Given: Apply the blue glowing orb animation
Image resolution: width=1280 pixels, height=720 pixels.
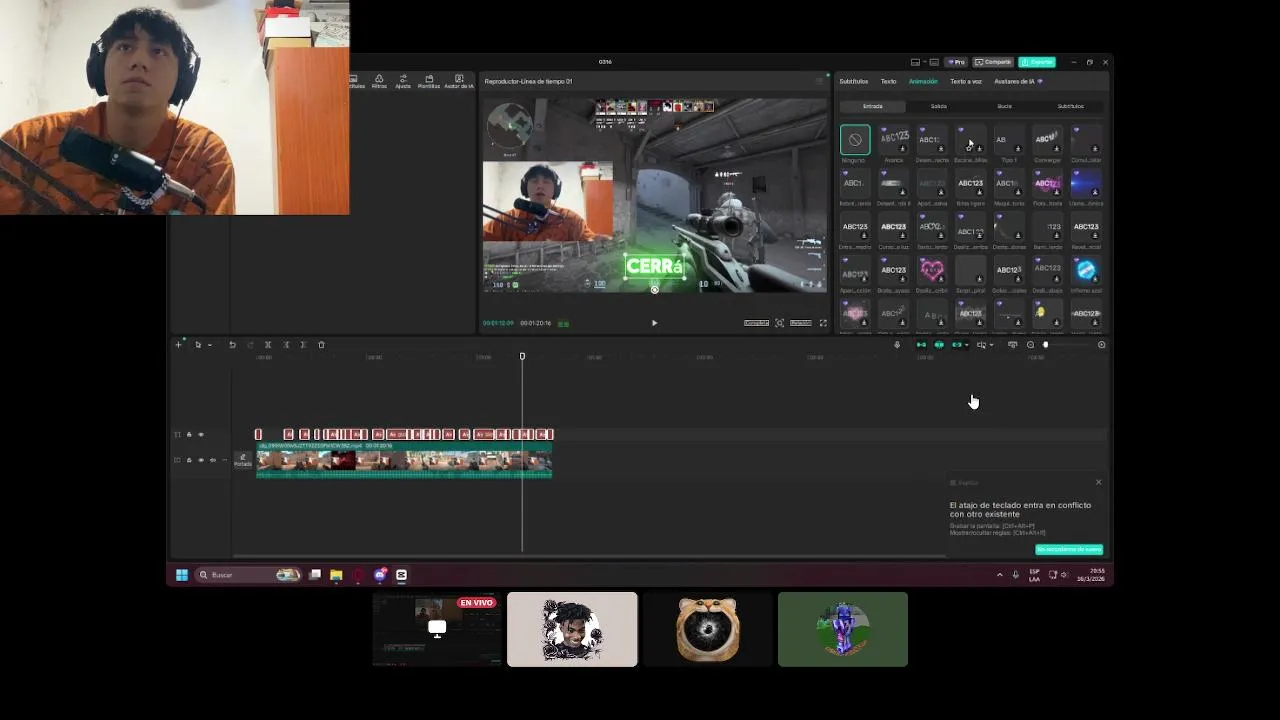Looking at the screenshot, I should [x=1086, y=270].
